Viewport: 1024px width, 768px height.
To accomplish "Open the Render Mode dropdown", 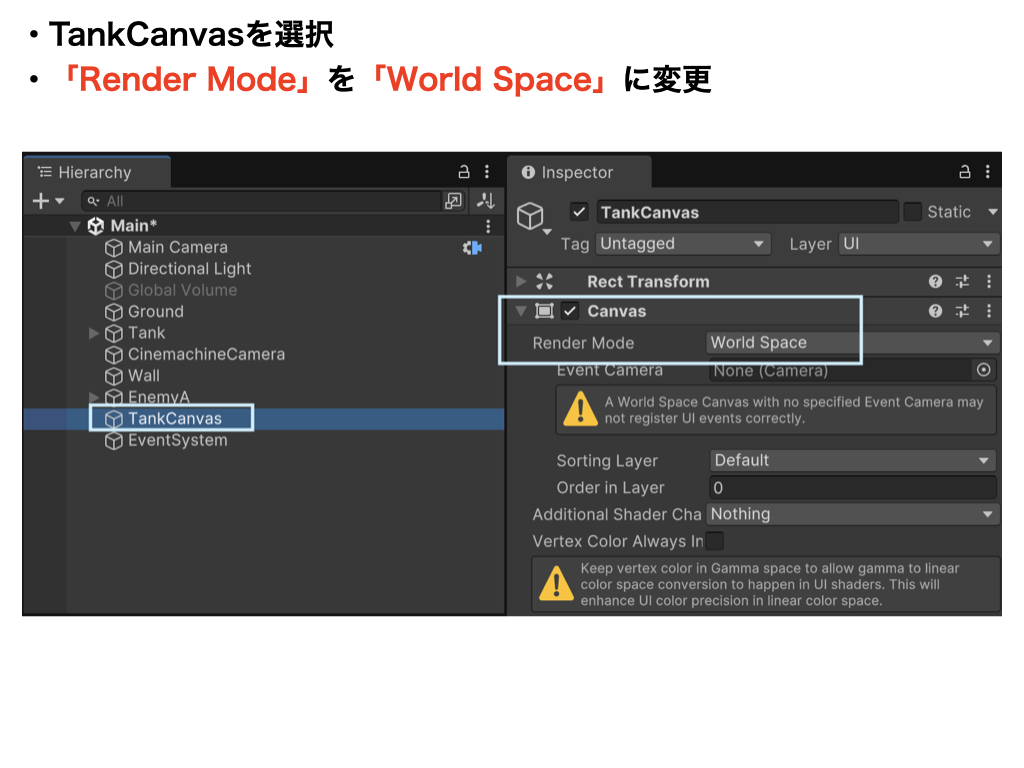I will [852, 343].
